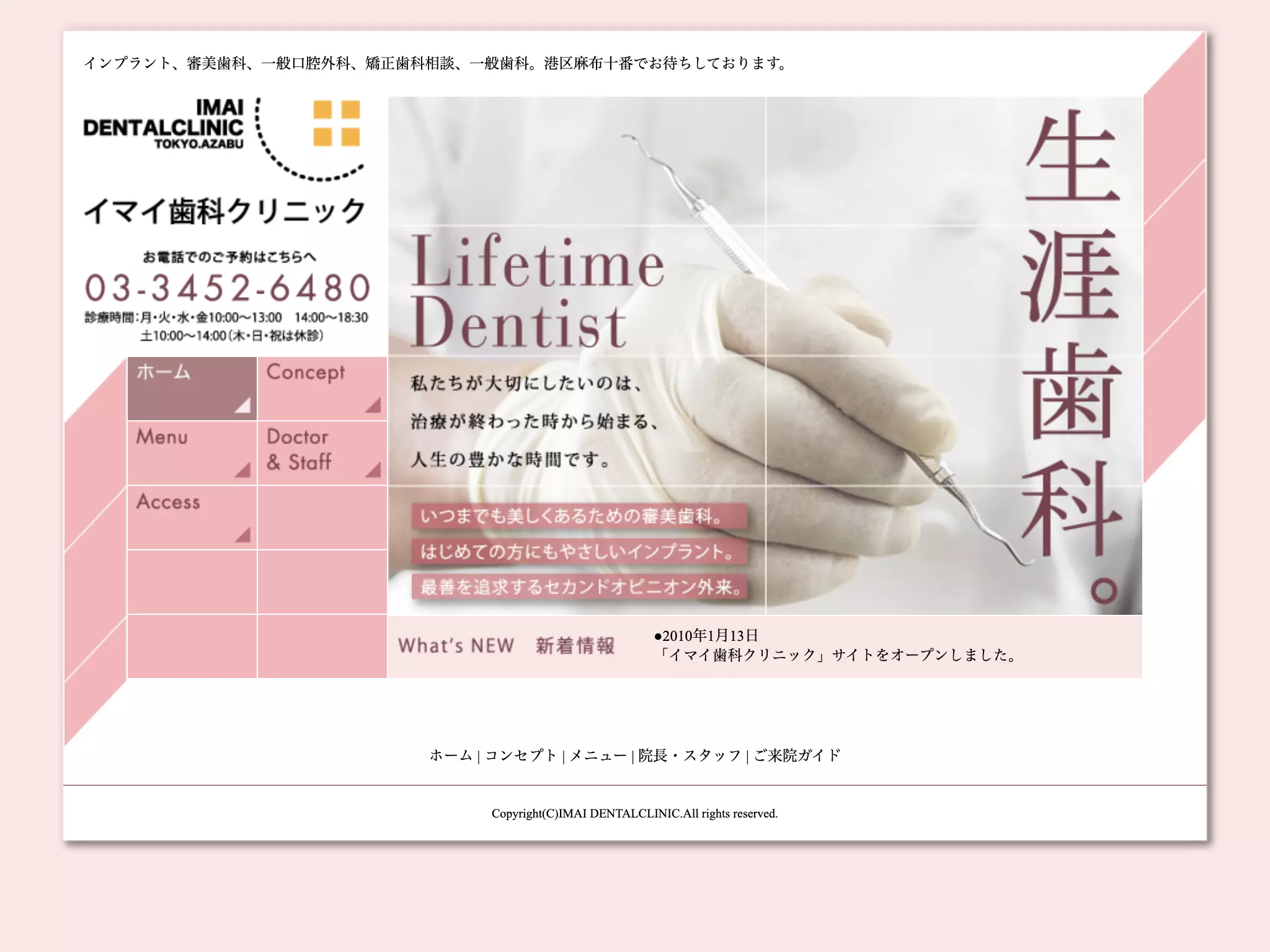Click the phone number 03-3452-6480

[x=227, y=288]
